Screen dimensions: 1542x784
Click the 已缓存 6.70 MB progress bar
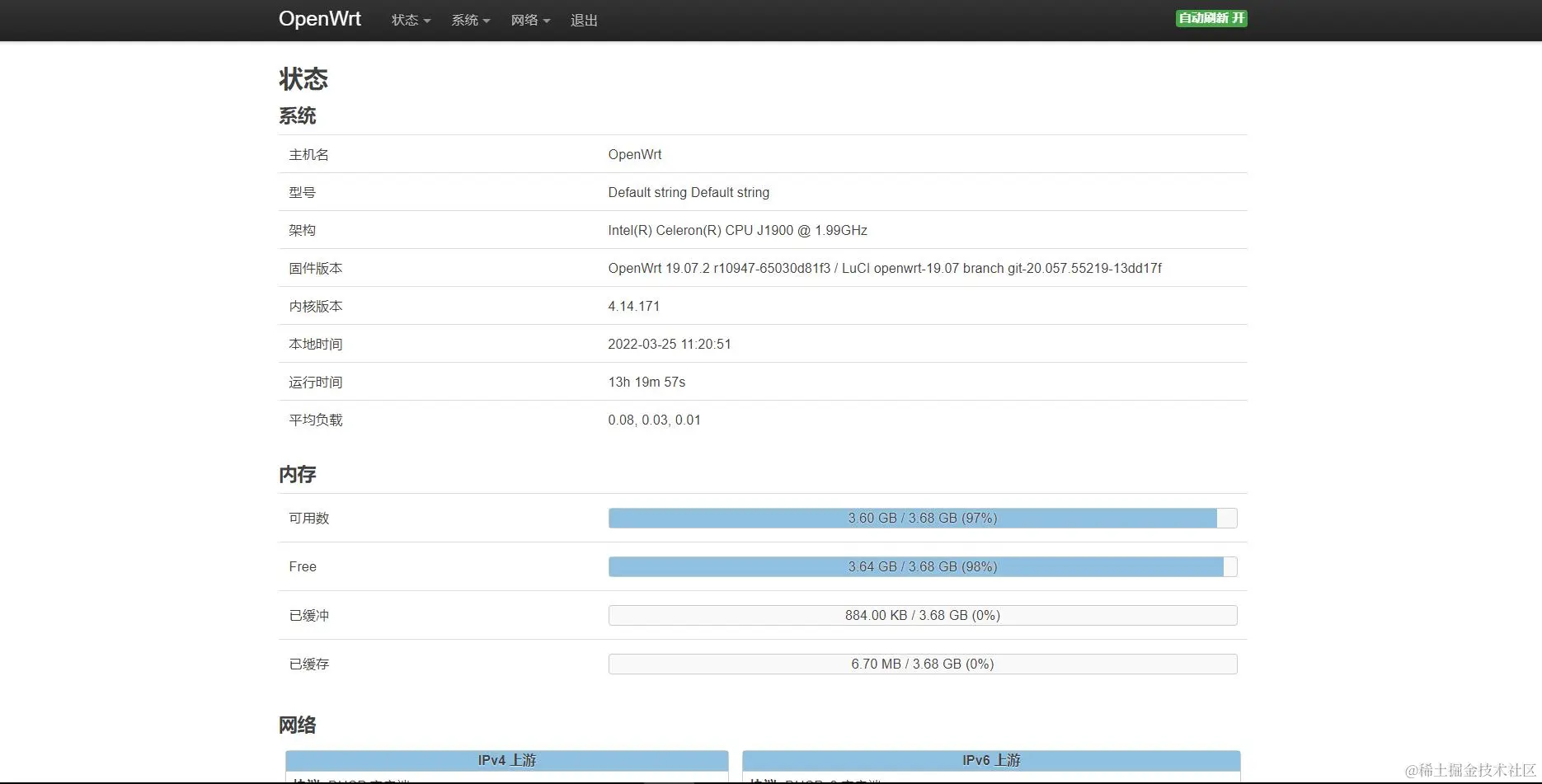click(923, 664)
